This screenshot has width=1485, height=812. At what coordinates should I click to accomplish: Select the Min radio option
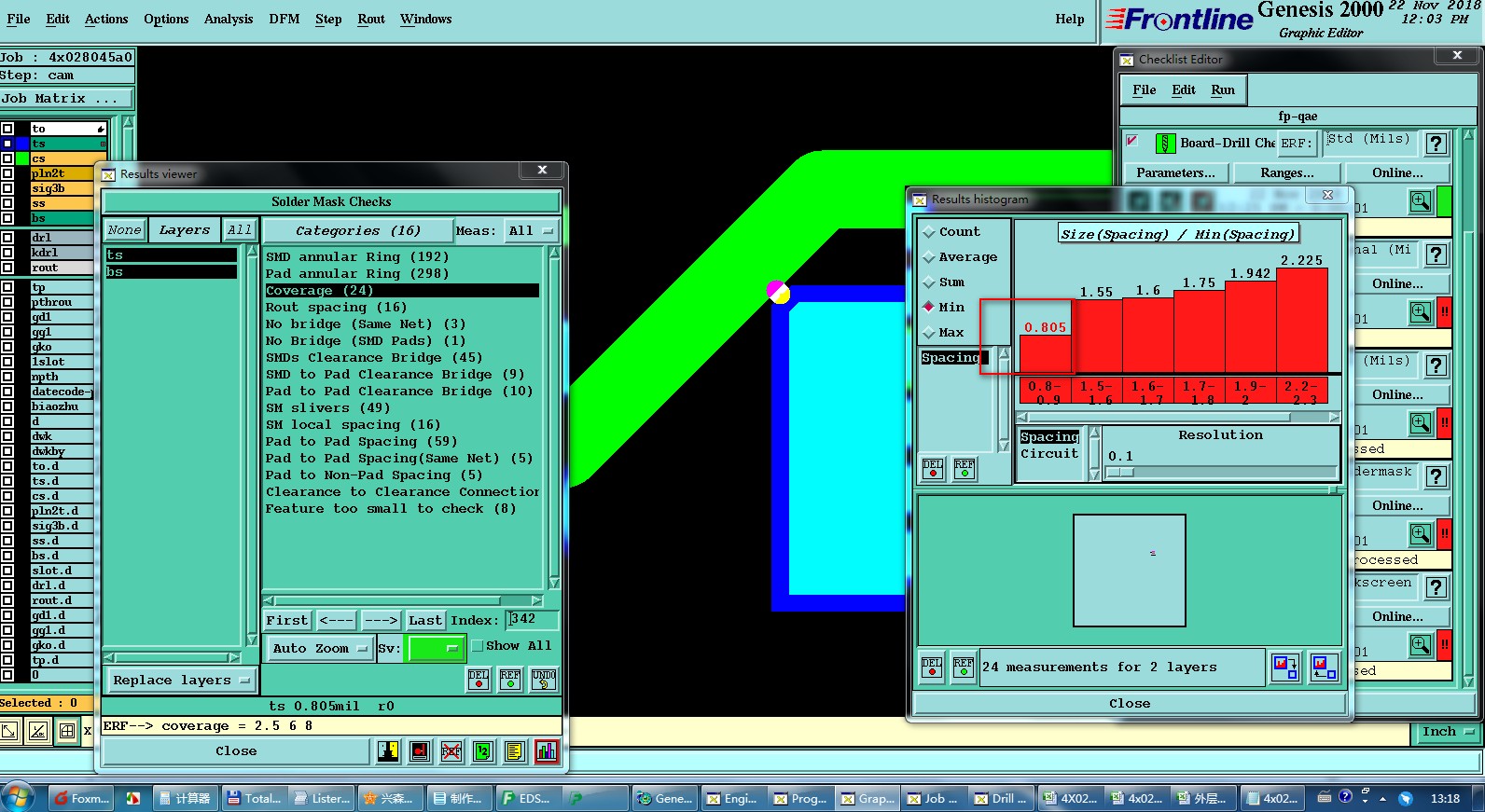point(929,307)
